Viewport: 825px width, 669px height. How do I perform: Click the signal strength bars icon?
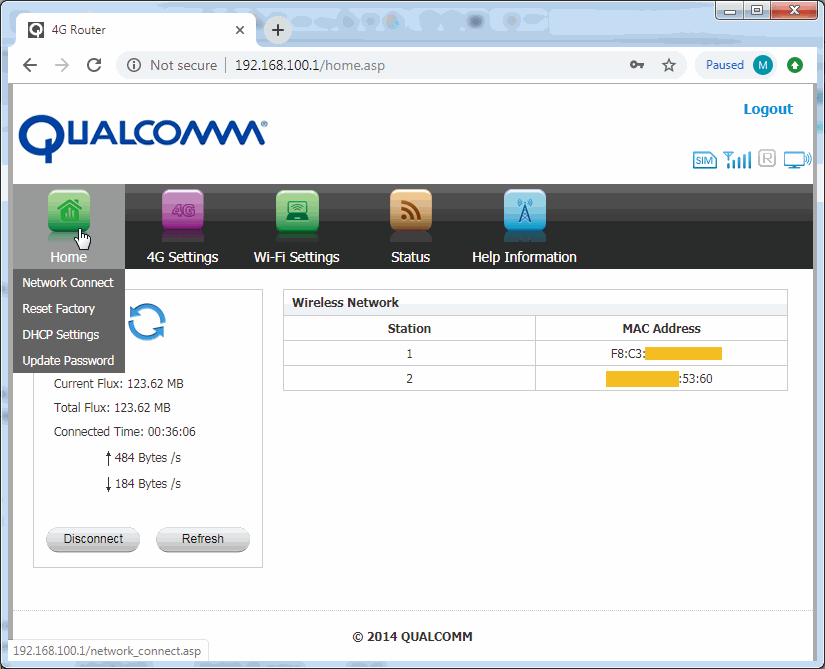737,160
